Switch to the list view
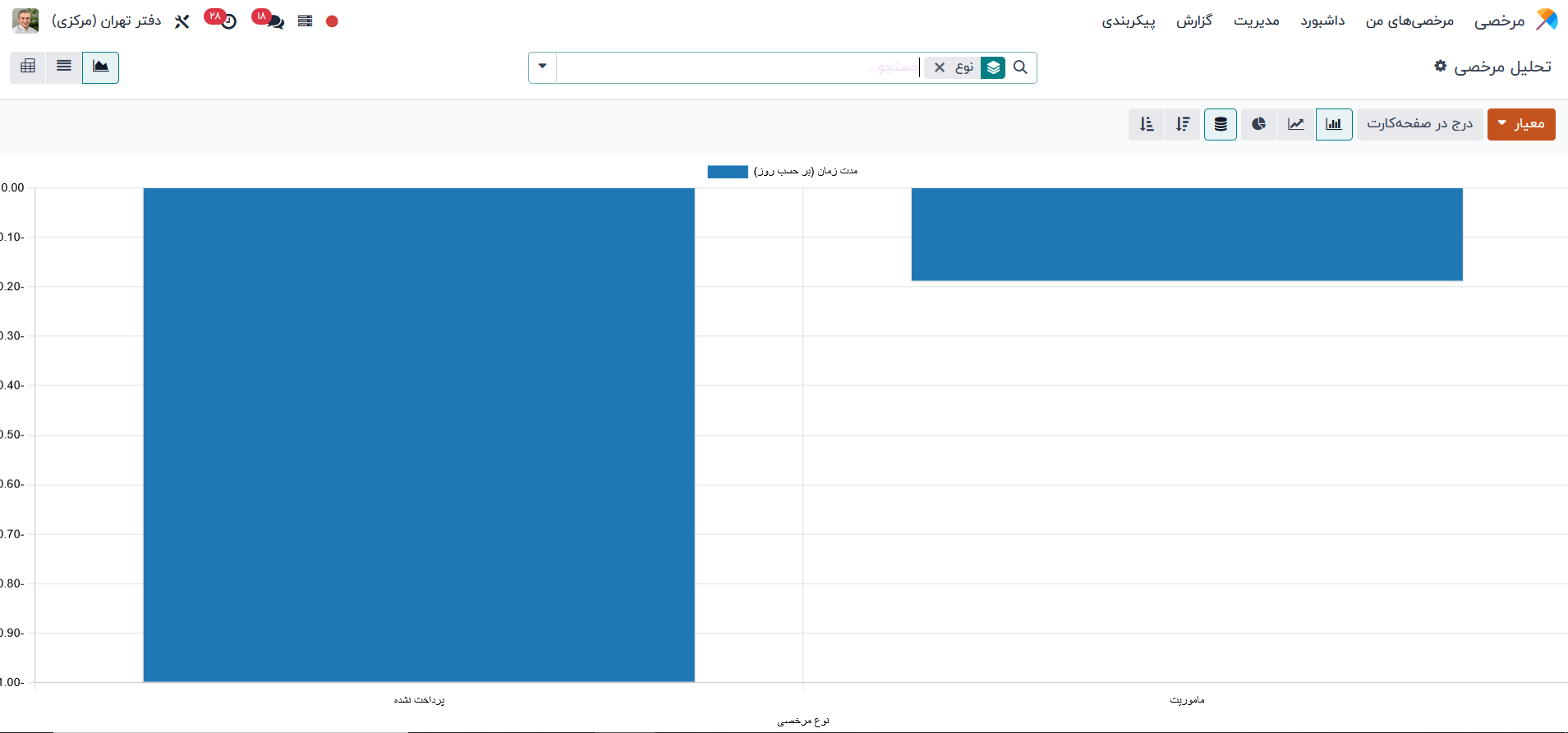This screenshot has width=1568, height=733. [64, 67]
